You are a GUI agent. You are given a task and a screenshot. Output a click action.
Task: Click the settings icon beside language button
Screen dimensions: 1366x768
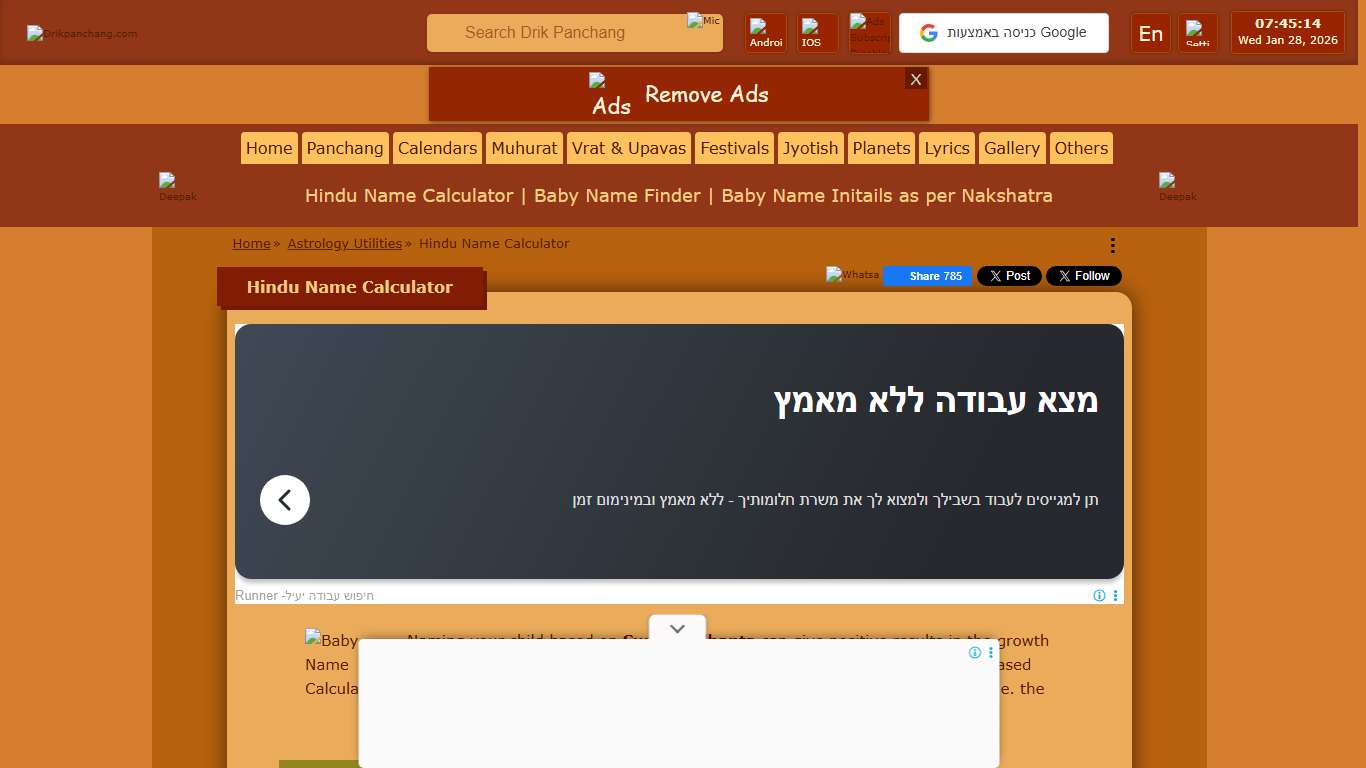(1197, 33)
